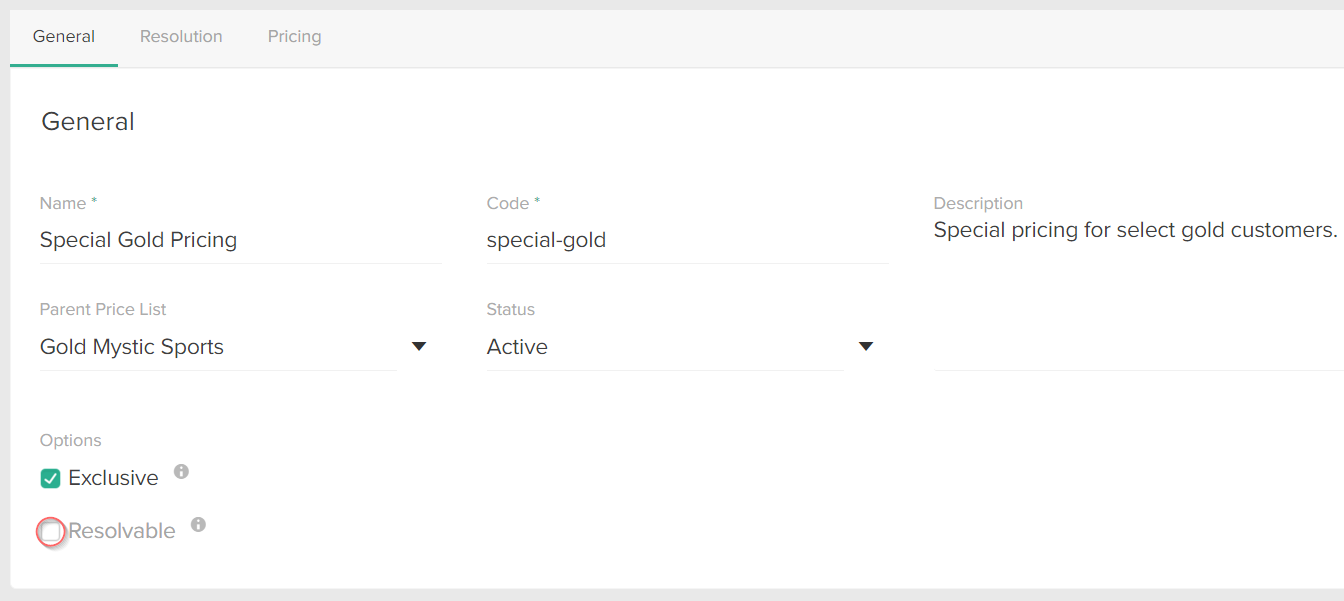Select the General tab

64,36
